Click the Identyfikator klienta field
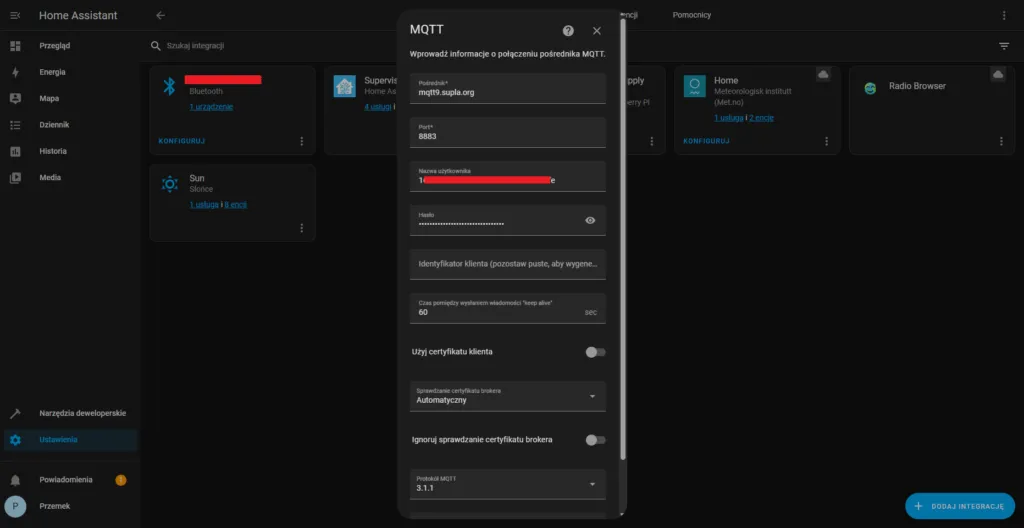Viewport: 1024px width, 528px height. click(x=508, y=265)
